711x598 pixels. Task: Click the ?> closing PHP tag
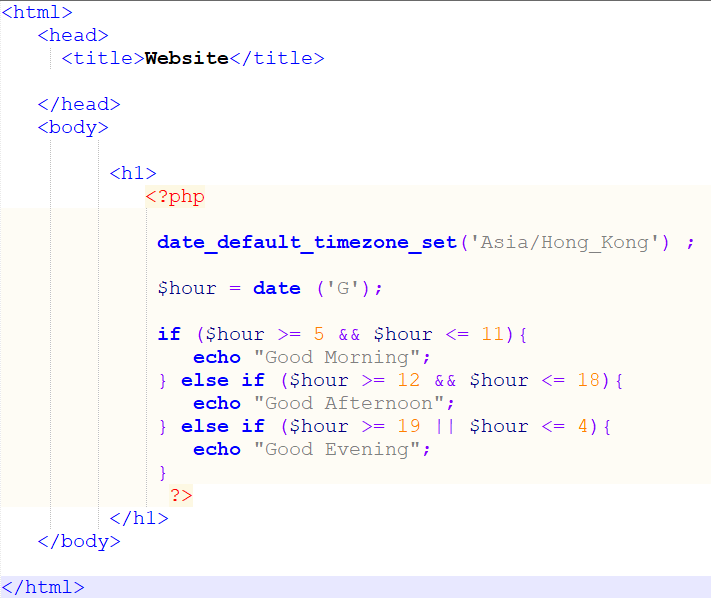[x=181, y=495]
